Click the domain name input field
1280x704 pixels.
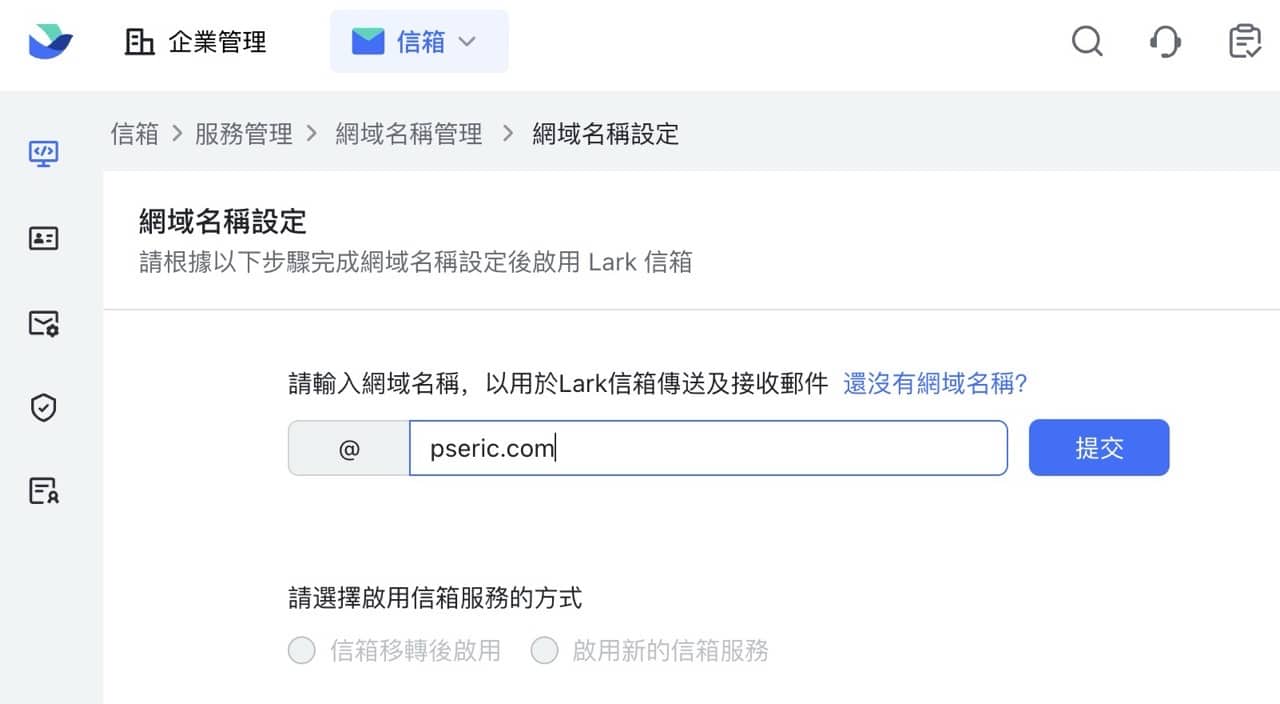708,448
